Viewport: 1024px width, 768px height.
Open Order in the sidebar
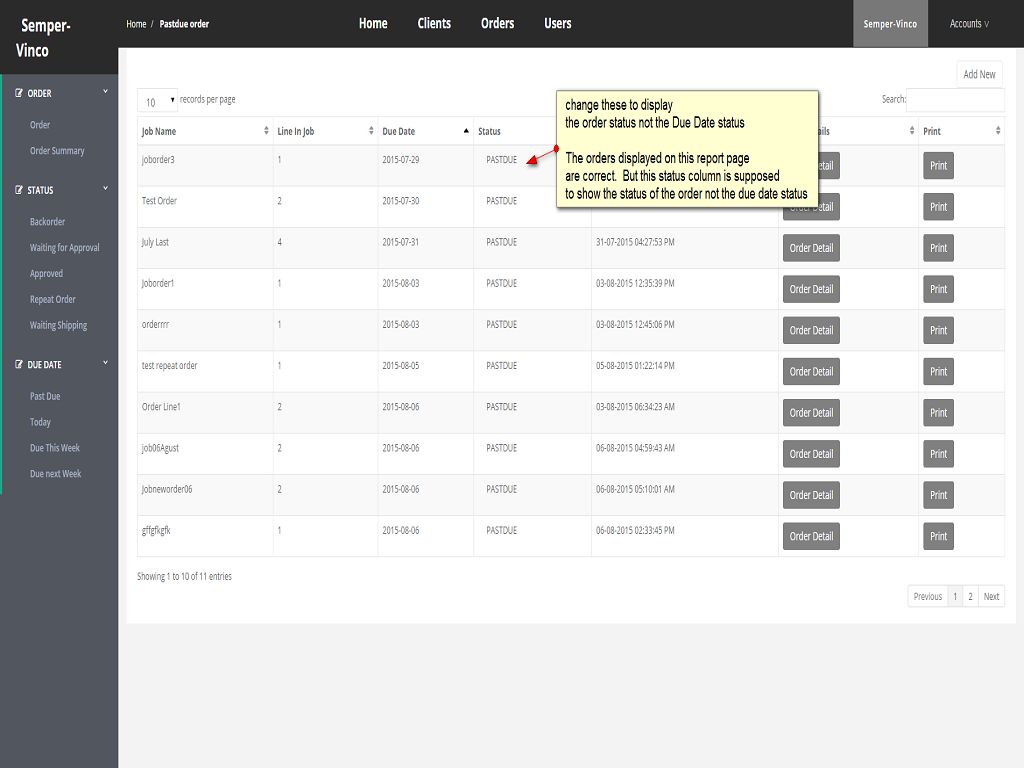40,125
